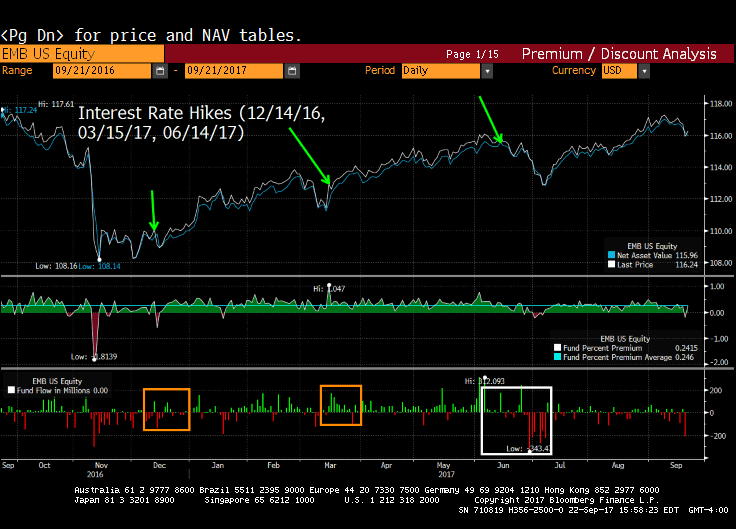Open the end date calendar picker

pos(290,72)
